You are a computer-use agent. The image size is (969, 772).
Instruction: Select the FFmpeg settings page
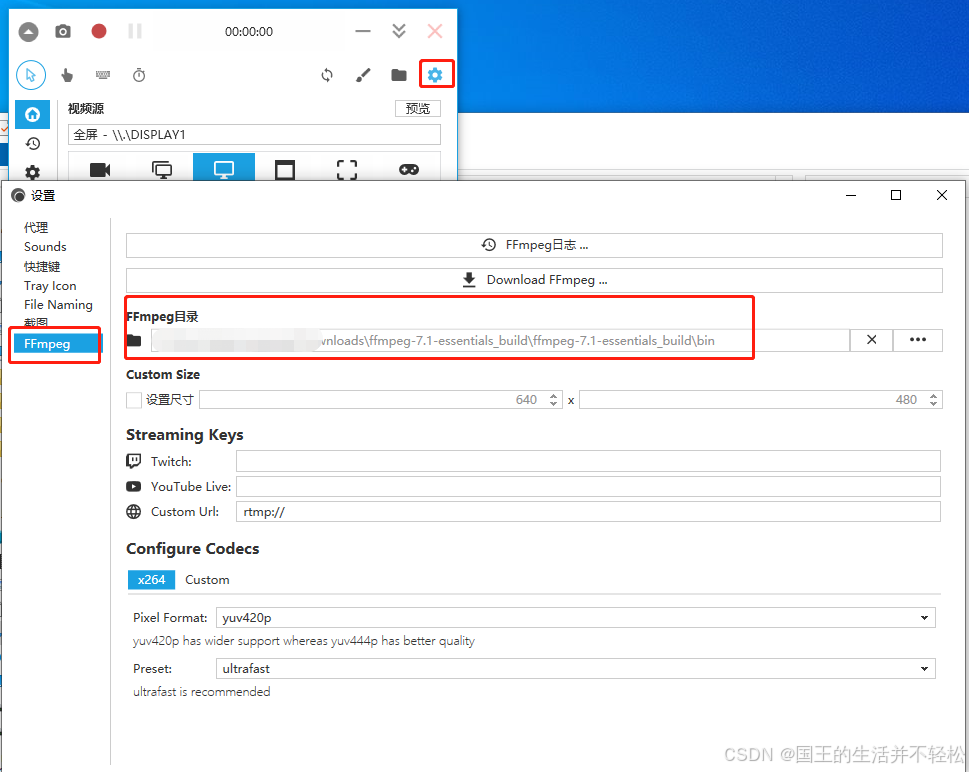(58, 344)
